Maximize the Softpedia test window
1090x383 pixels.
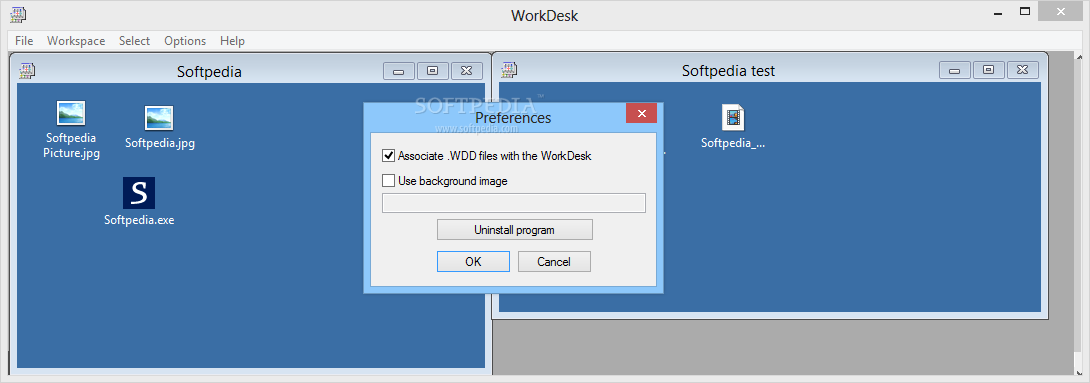tap(989, 70)
